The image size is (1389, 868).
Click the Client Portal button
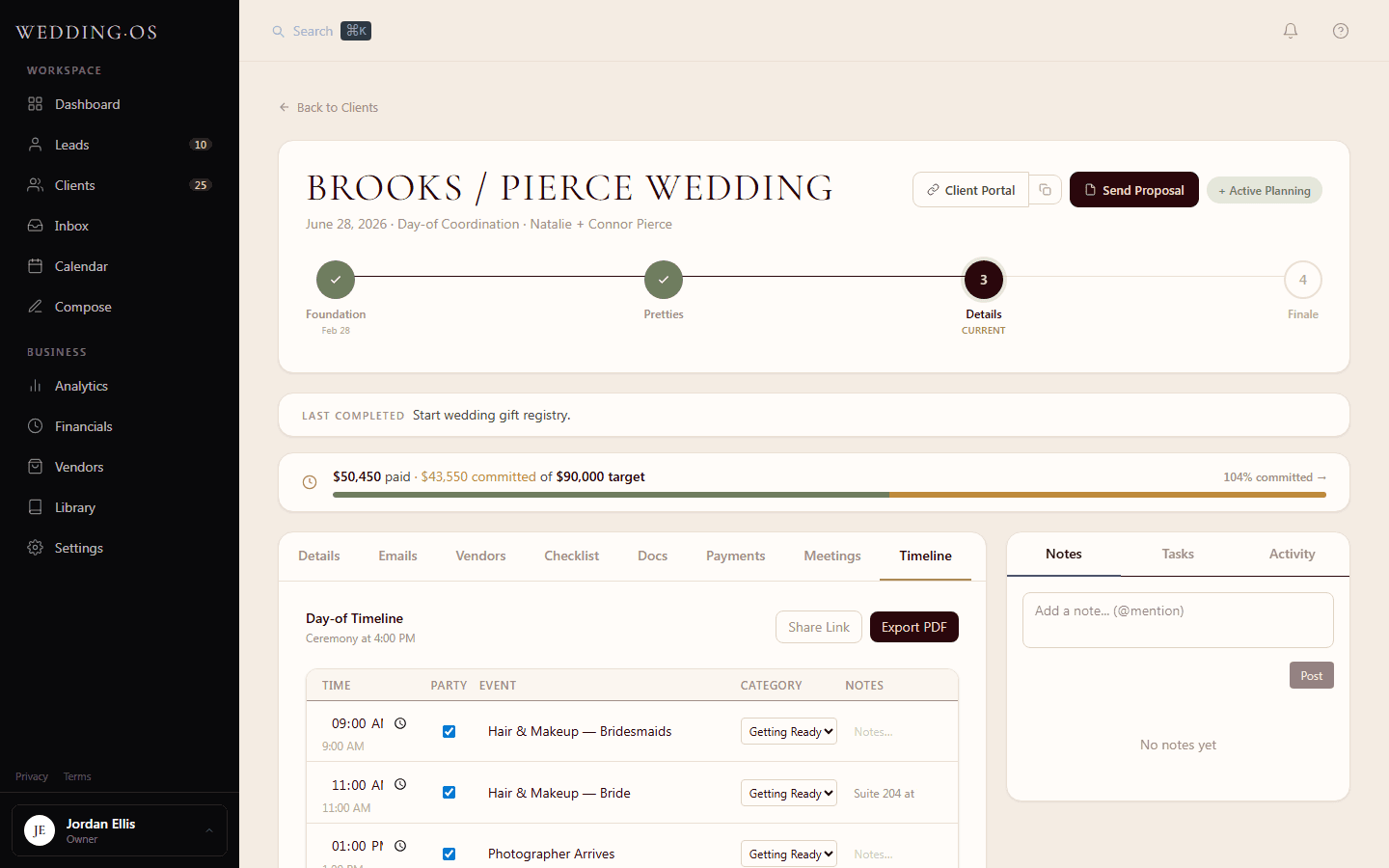click(x=970, y=190)
